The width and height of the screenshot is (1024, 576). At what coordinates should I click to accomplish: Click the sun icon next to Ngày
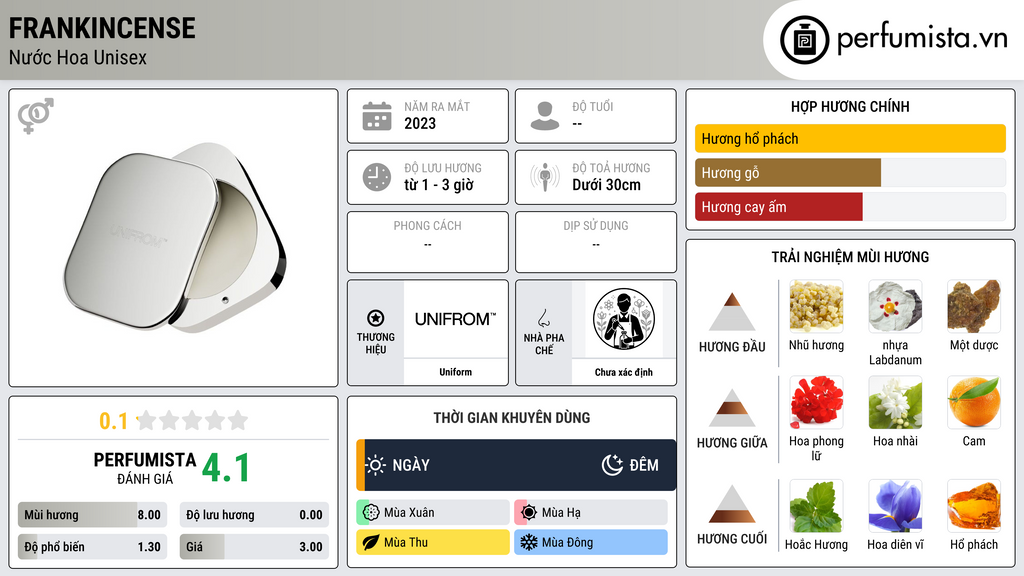tap(376, 465)
